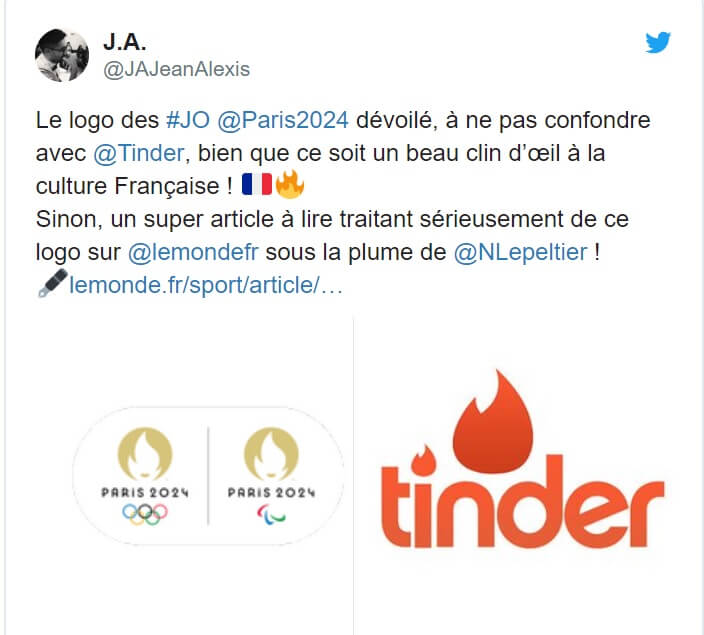Click the @lemondefr mention
This screenshot has width=704, height=635.
tap(193, 252)
